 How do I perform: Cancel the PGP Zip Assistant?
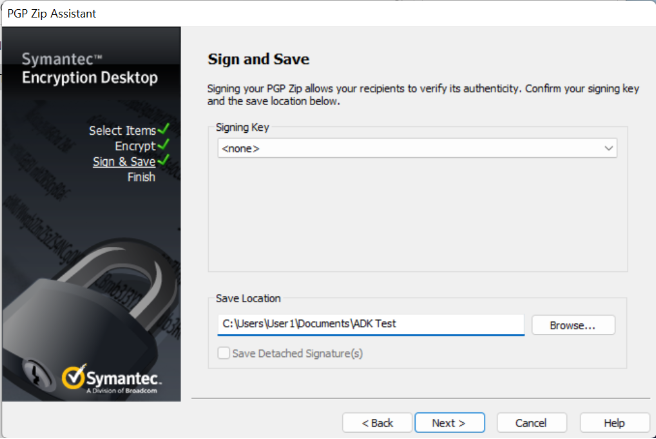tap(531, 423)
